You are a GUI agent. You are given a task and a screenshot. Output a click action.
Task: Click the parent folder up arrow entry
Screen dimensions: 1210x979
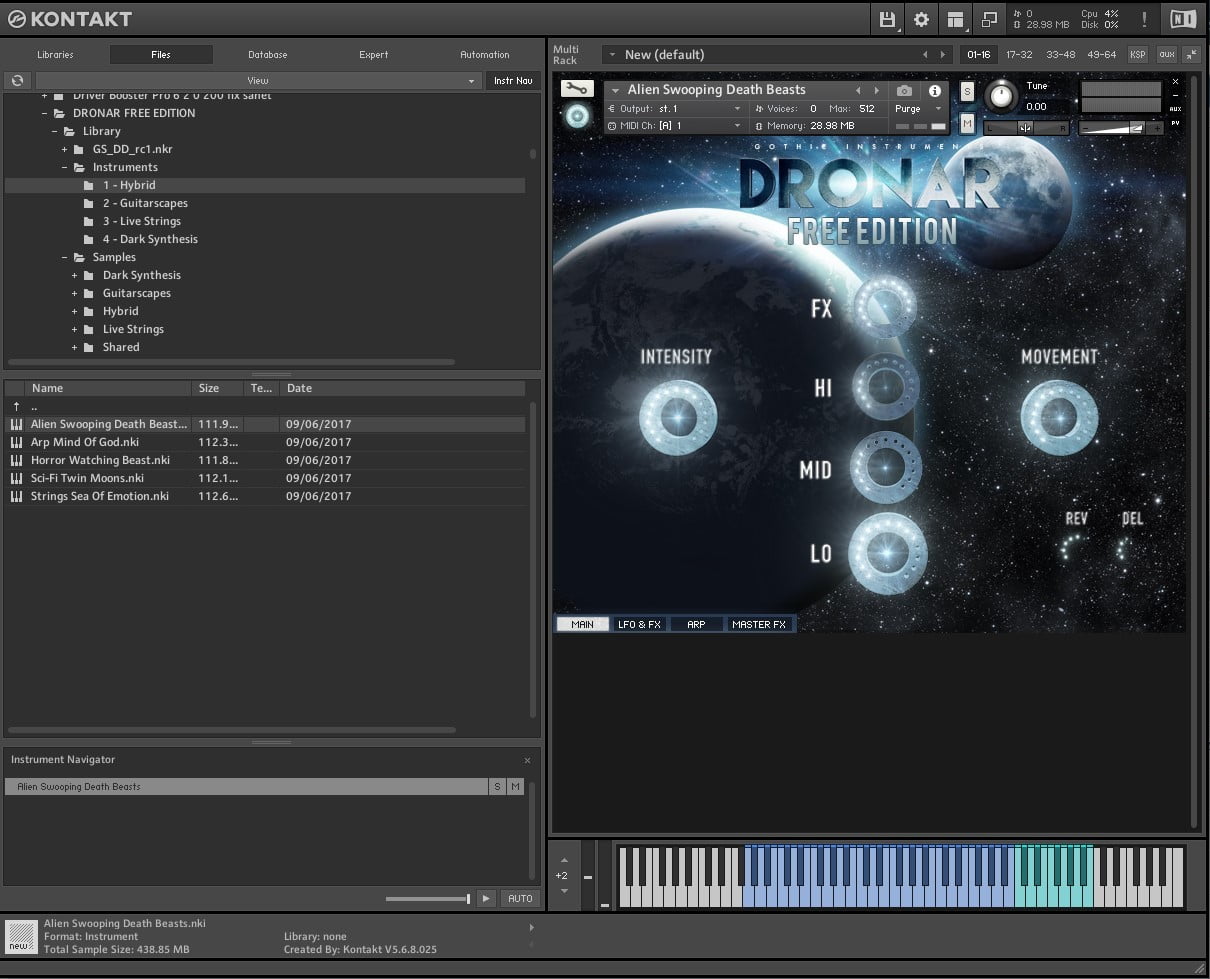click(16, 407)
